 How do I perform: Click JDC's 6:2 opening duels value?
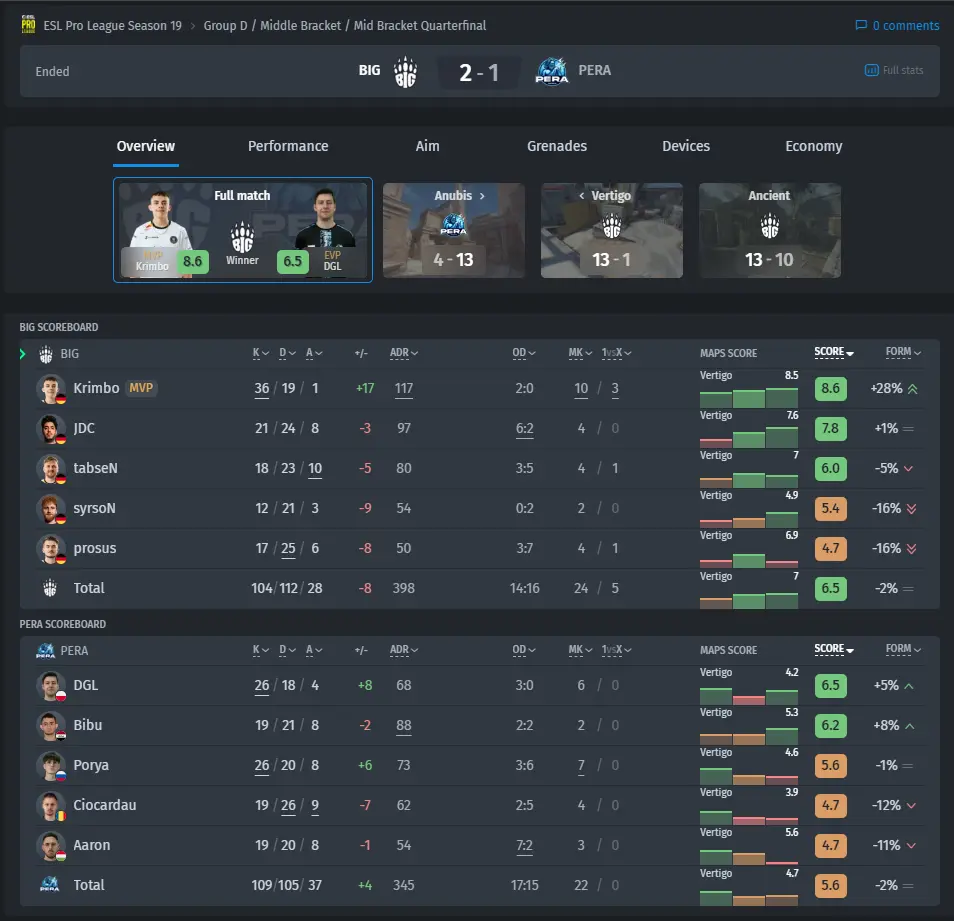coord(524,429)
